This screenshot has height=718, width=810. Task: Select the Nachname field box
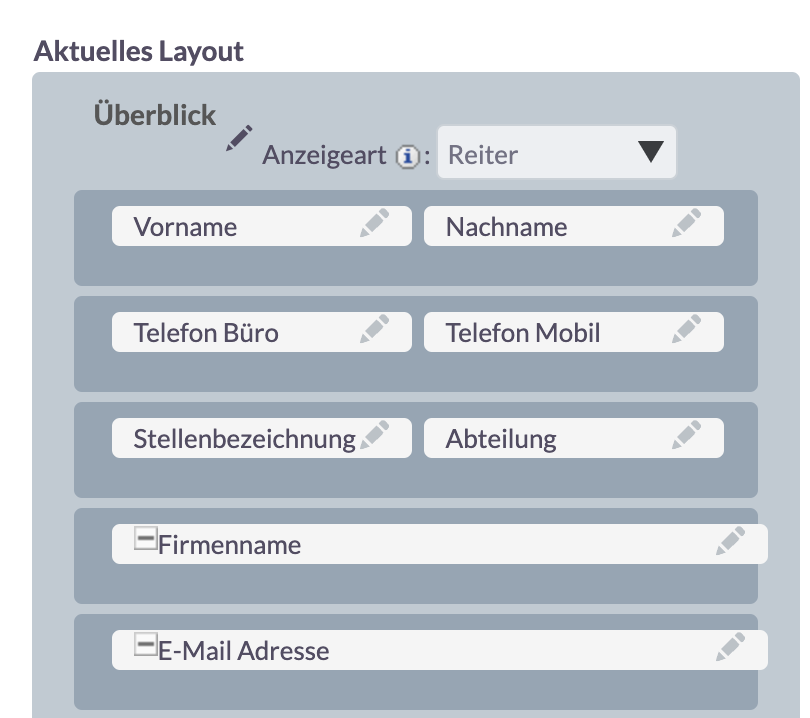coord(574,226)
